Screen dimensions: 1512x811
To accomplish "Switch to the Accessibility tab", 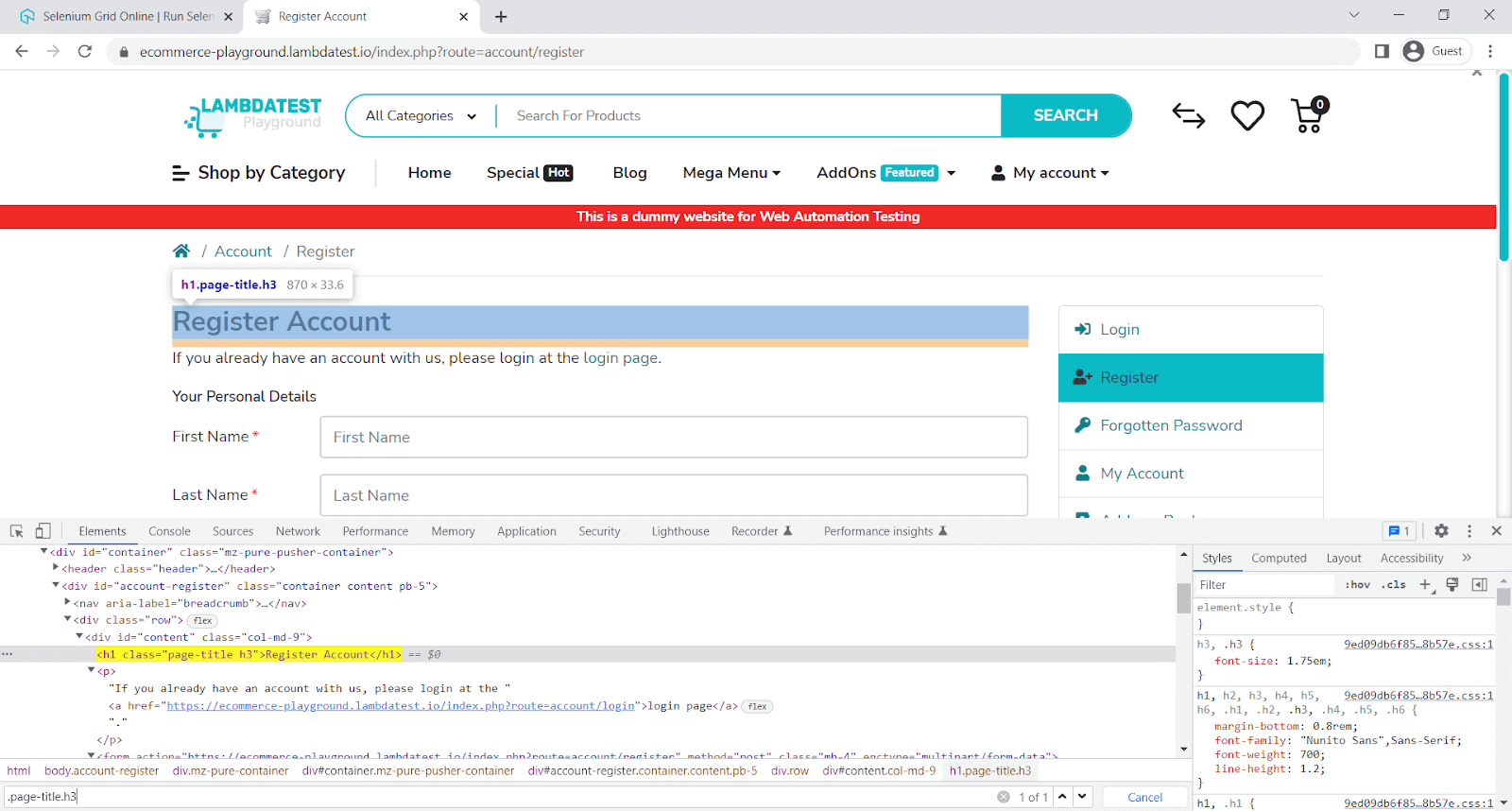I will (x=1412, y=558).
